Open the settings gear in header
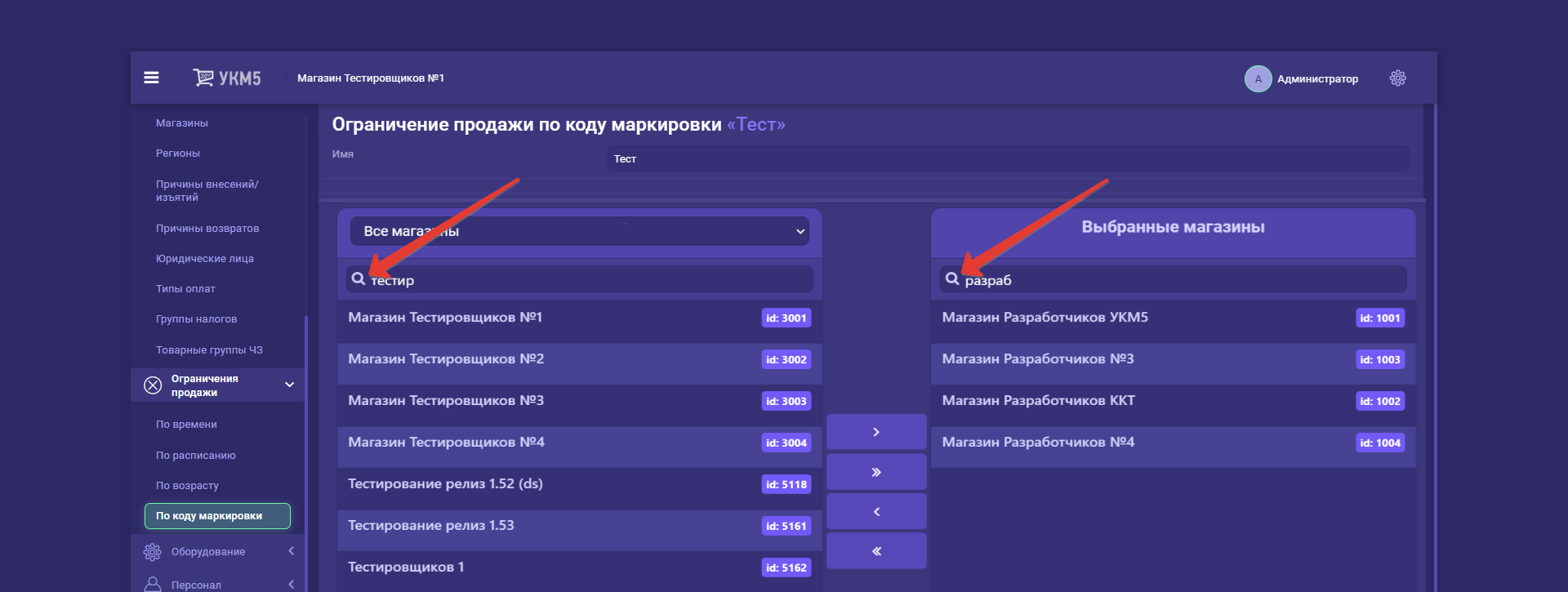Viewport: 1568px width, 592px height. click(1397, 78)
